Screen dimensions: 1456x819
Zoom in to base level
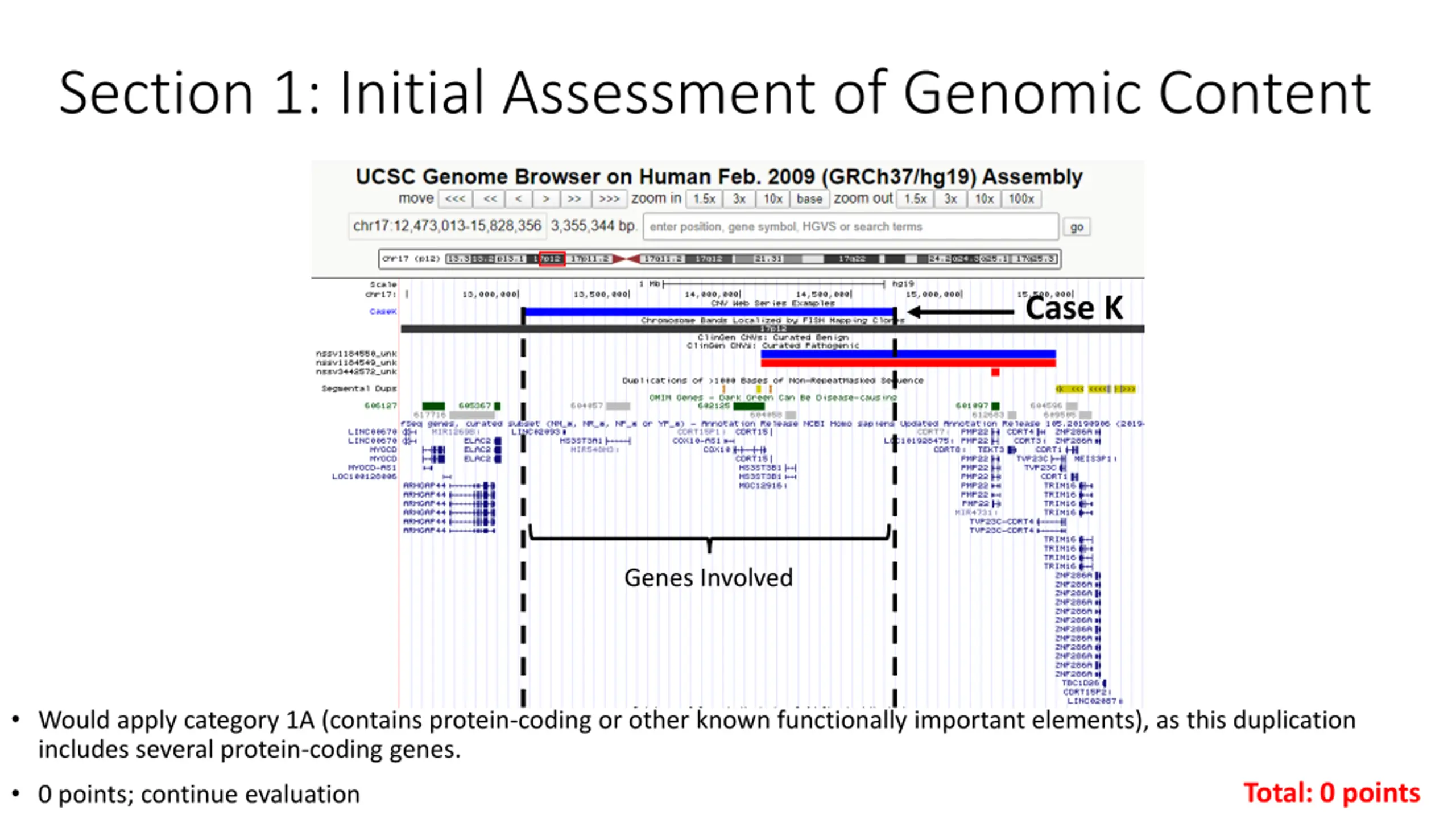(x=809, y=199)
